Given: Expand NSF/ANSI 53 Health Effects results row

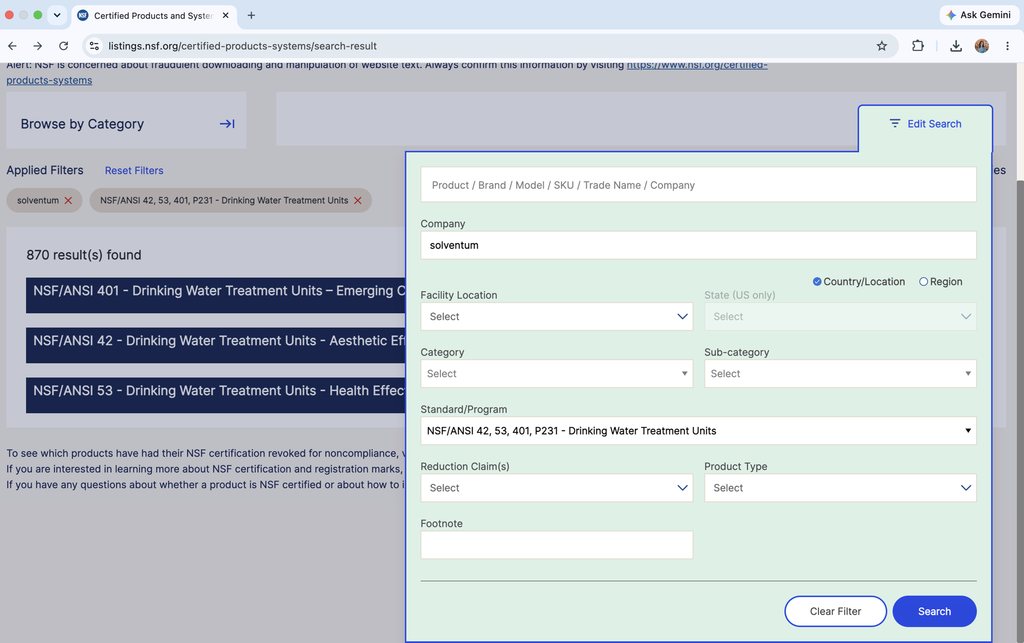Looking at the screenshot, I should [x=216, y=395].
